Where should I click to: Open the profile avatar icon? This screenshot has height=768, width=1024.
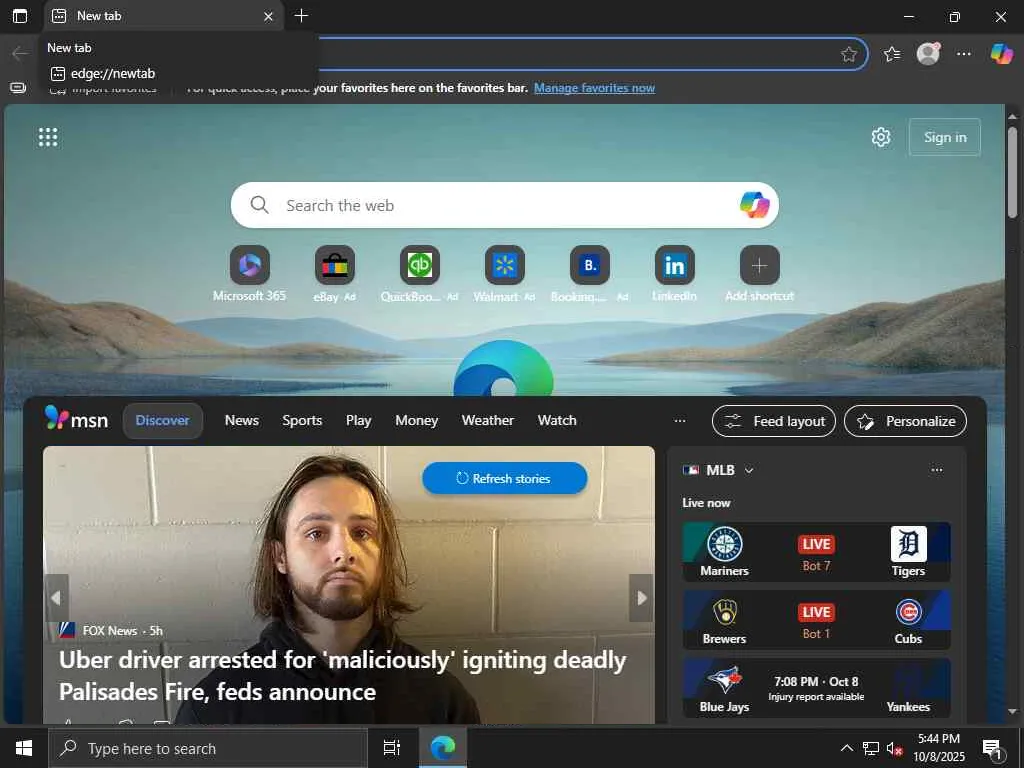928,54
